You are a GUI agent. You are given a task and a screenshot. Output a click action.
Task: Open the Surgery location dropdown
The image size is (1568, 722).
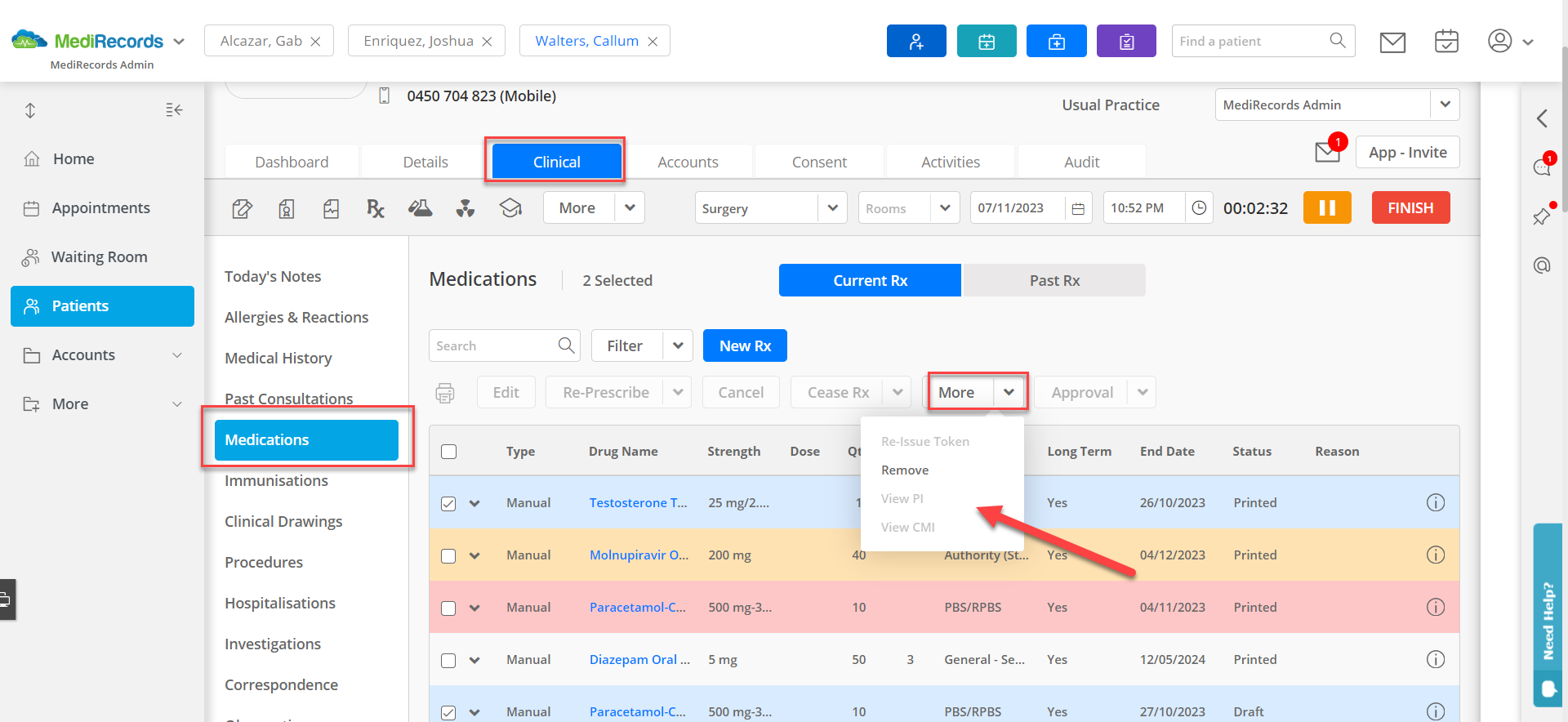coord(832,207)
